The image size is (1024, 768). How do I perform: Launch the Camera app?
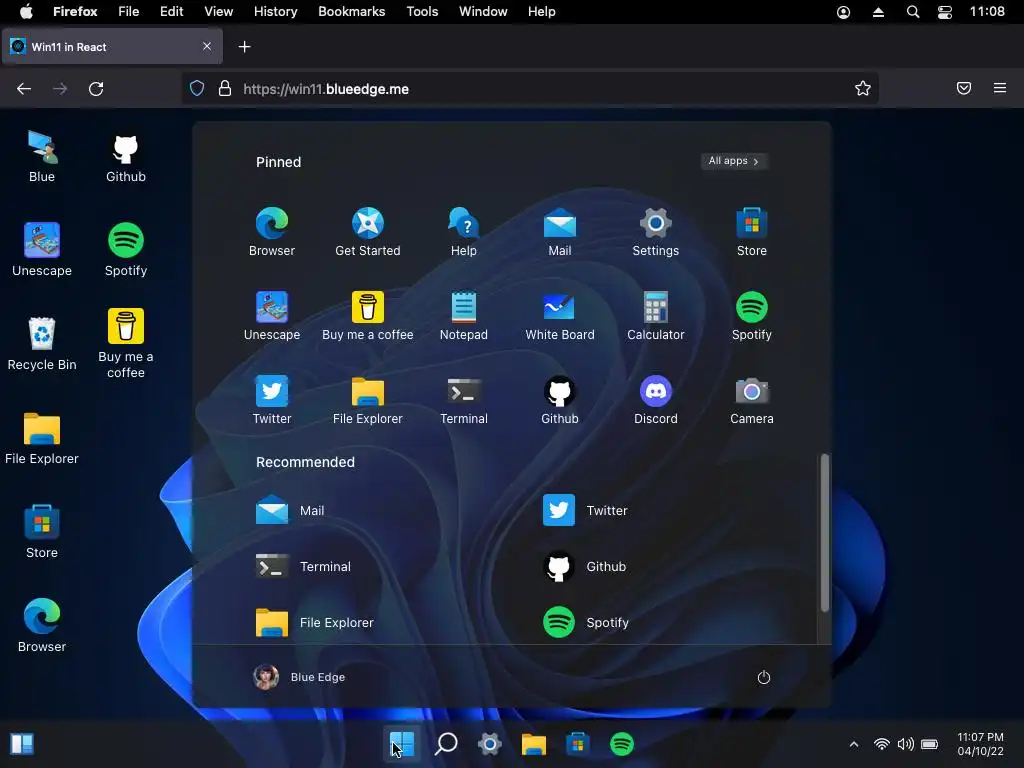tap(752, 400)
